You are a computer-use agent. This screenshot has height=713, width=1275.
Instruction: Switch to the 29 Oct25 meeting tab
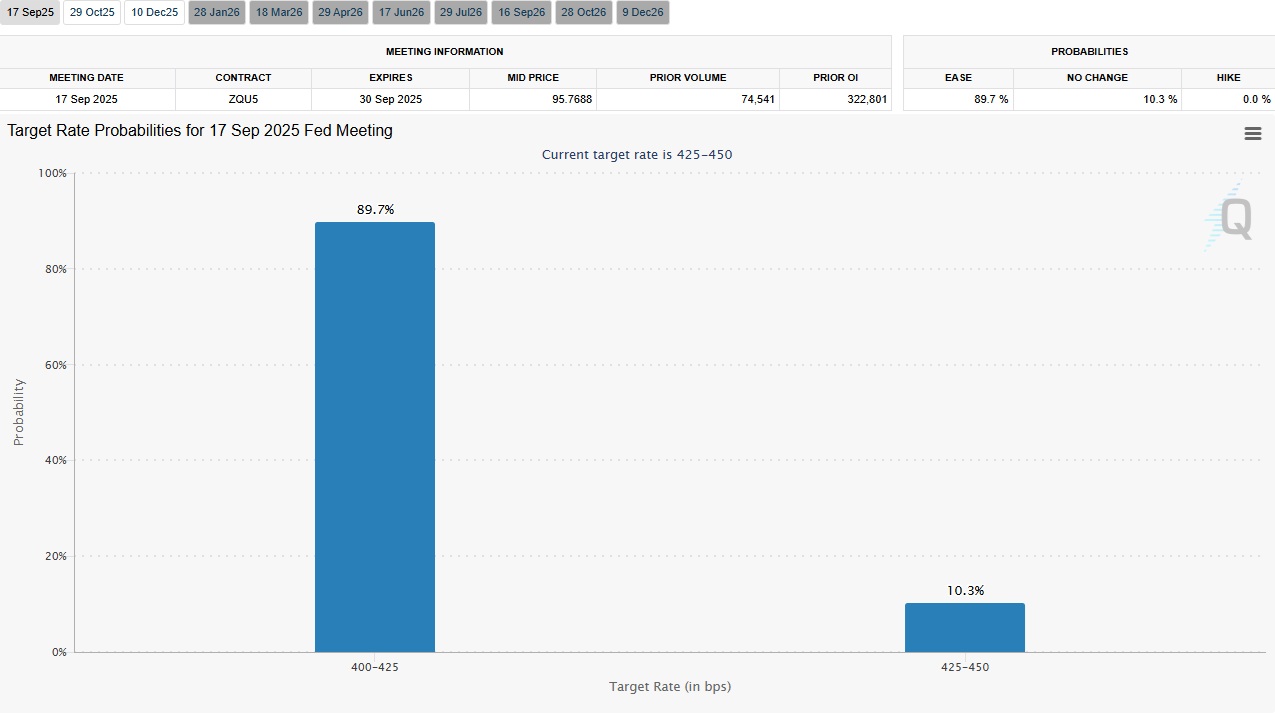(x=93, y=13)
